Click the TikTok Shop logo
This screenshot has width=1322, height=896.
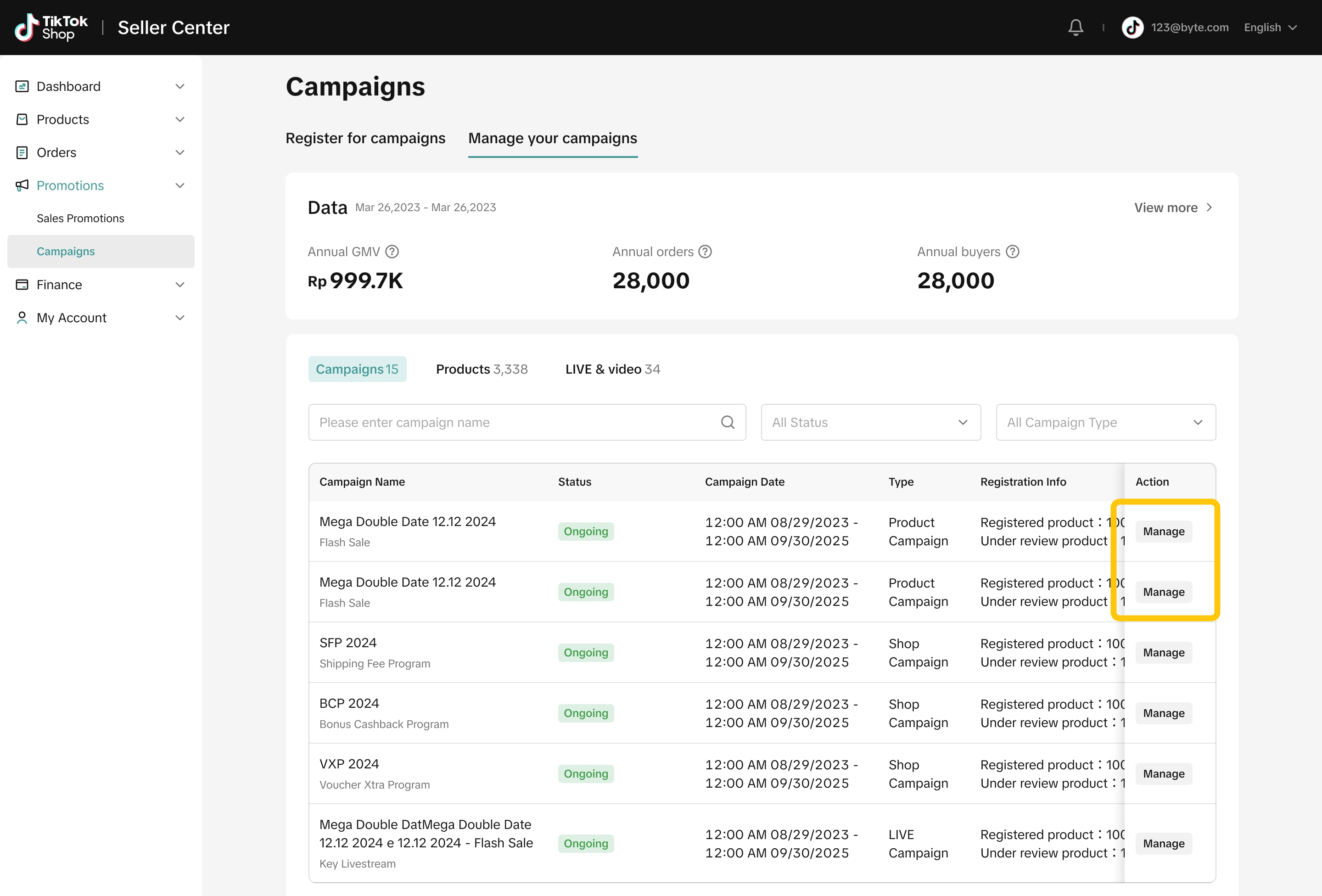(x=51, y=27)
